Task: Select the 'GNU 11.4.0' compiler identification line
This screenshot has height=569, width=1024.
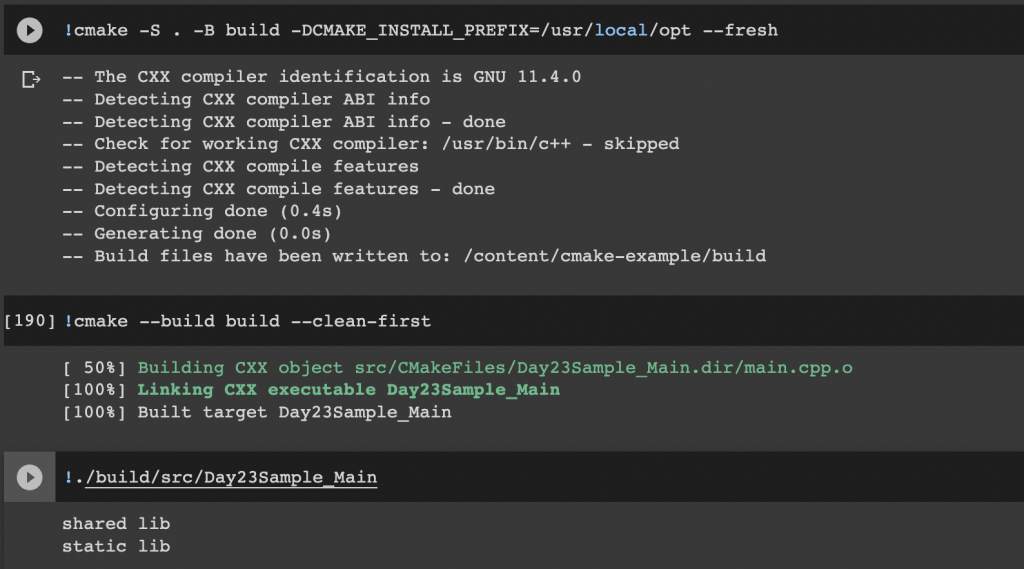Action: [321, 77]
